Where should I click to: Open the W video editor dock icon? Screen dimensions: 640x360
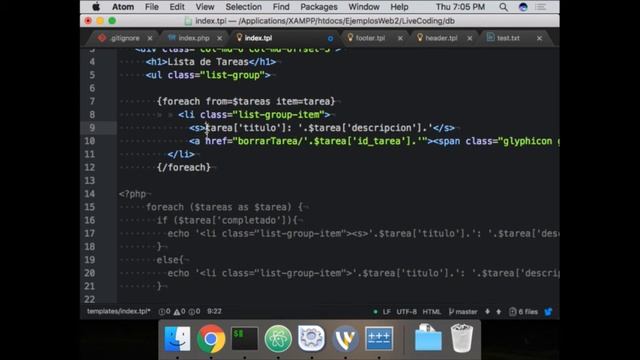tap(345, 338)
